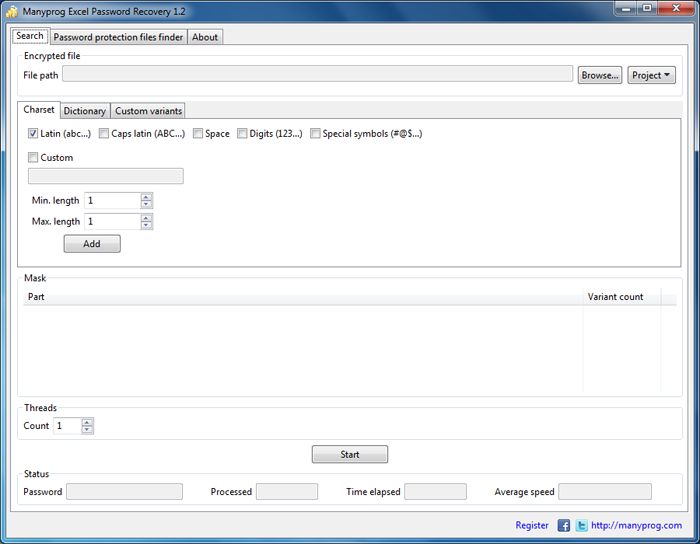Open Password protection files finder tab
The image size is (700, 544).
point(117,37)
